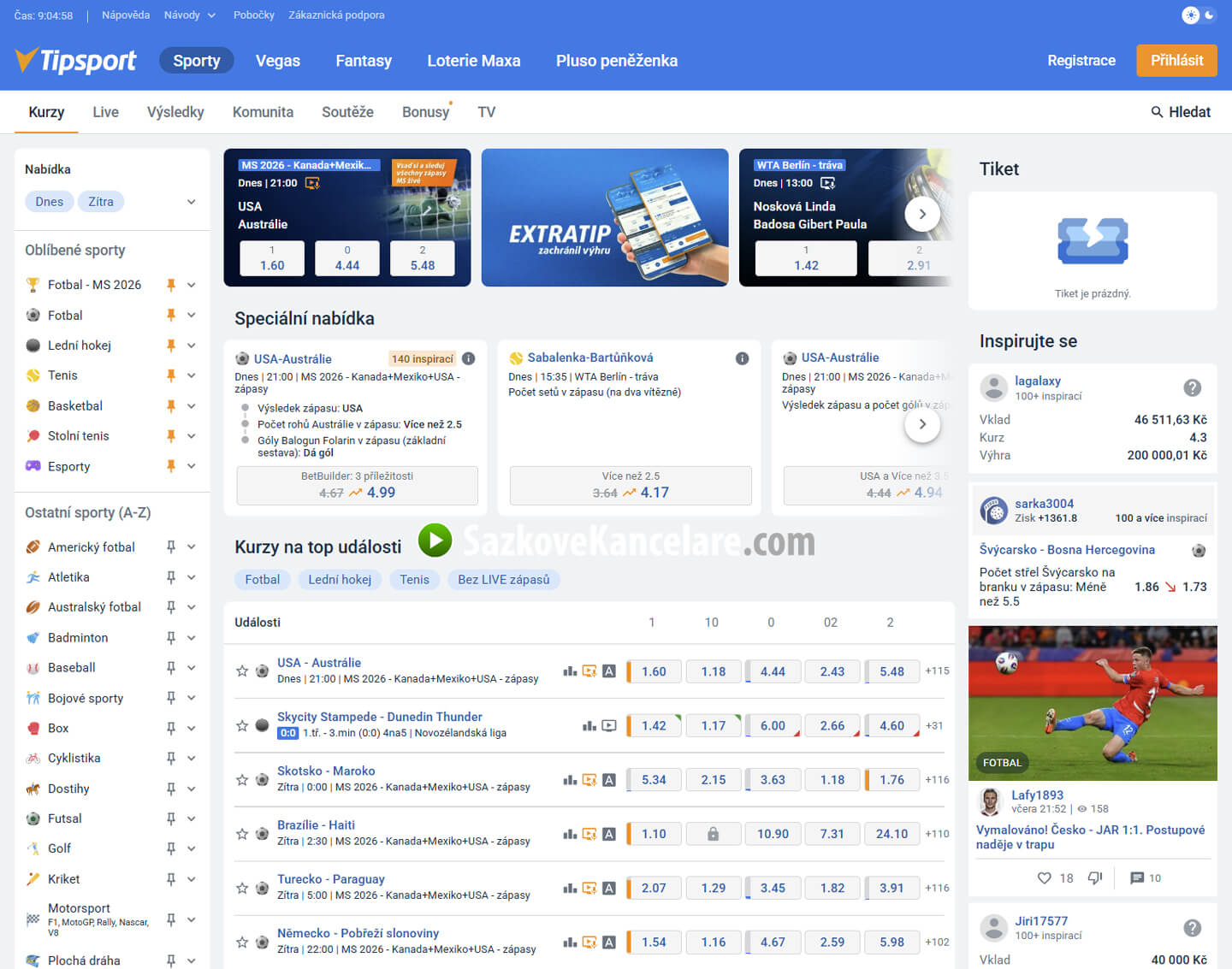Advance the top banner carousel arrow
The height and width of the screenshot is (969, 1232).
[x=922, y=214]
